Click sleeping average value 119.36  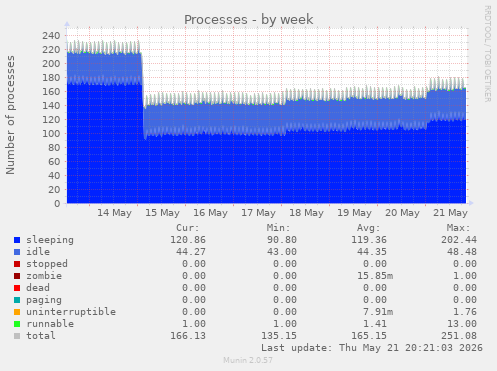369,240
